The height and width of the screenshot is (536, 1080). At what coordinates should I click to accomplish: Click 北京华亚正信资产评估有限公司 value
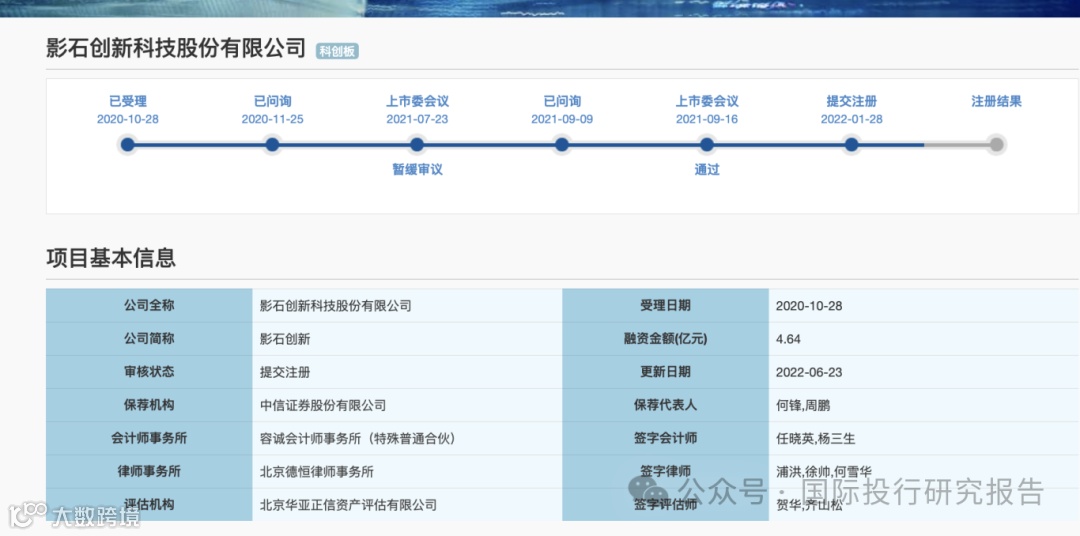coord(349,505)
